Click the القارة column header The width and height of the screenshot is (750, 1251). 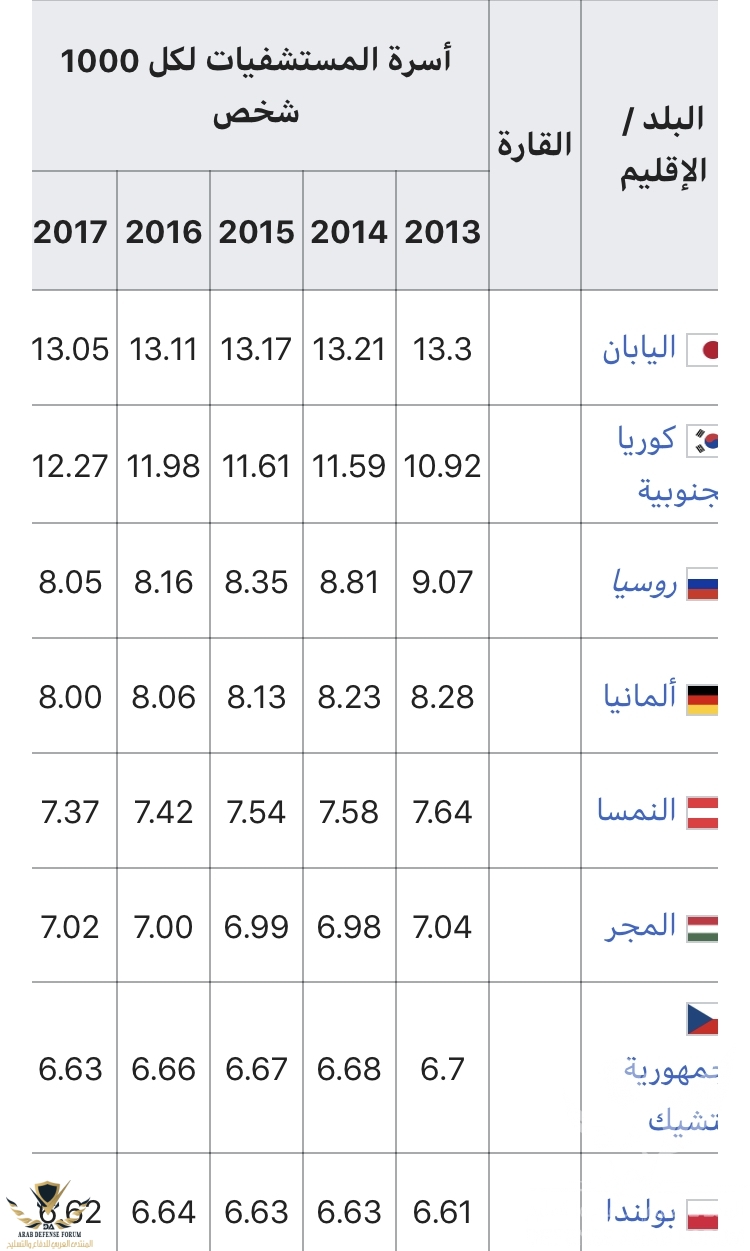(x=535, y=144)
